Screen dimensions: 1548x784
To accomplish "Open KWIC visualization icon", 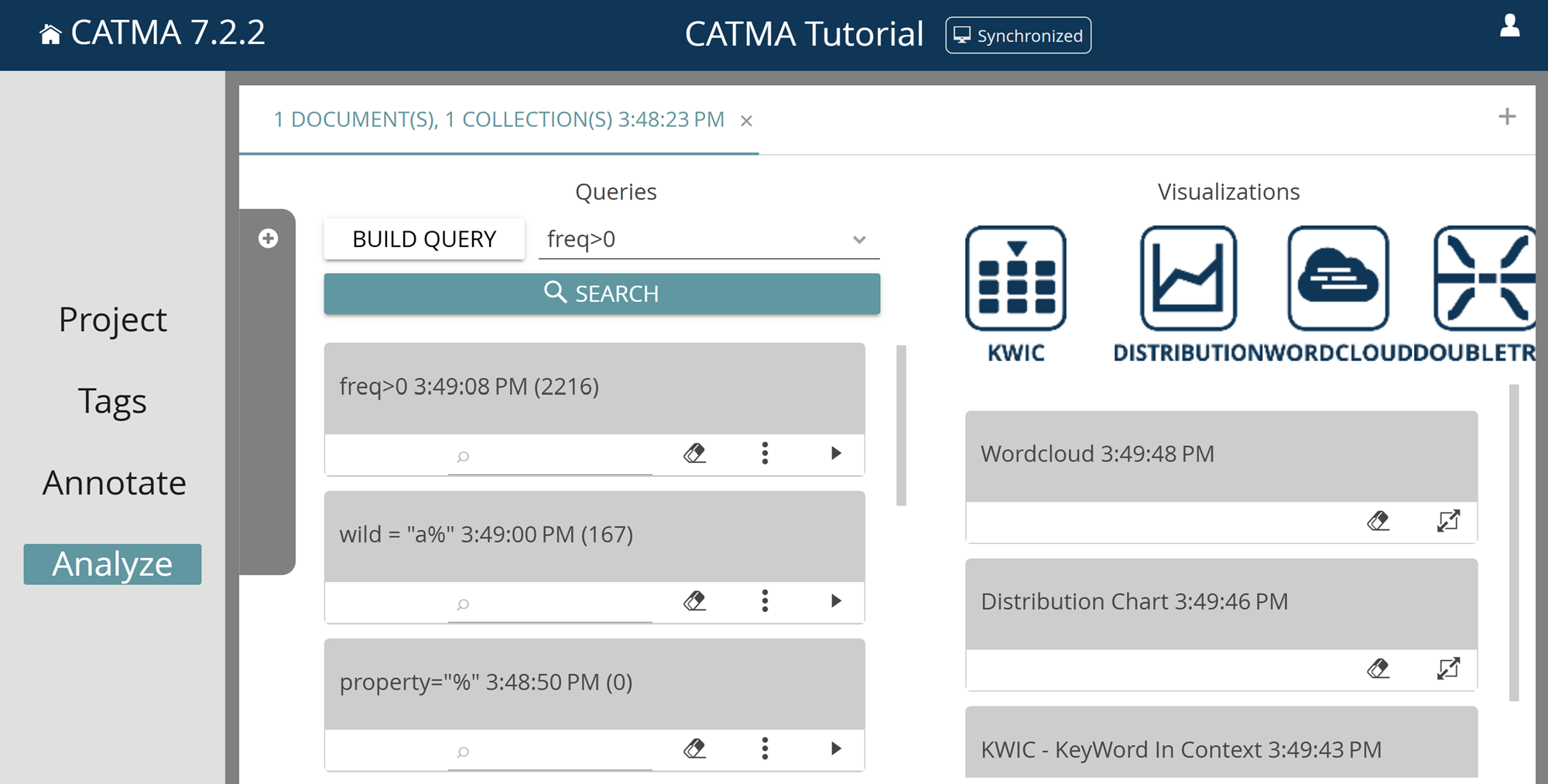I will tap(1015, 294).
